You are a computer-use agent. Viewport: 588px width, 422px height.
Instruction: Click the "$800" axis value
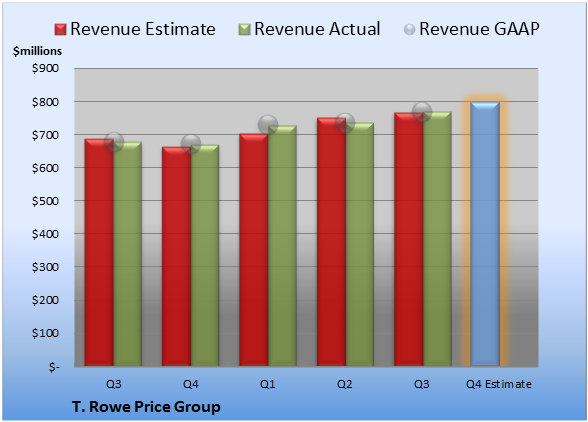45,102
